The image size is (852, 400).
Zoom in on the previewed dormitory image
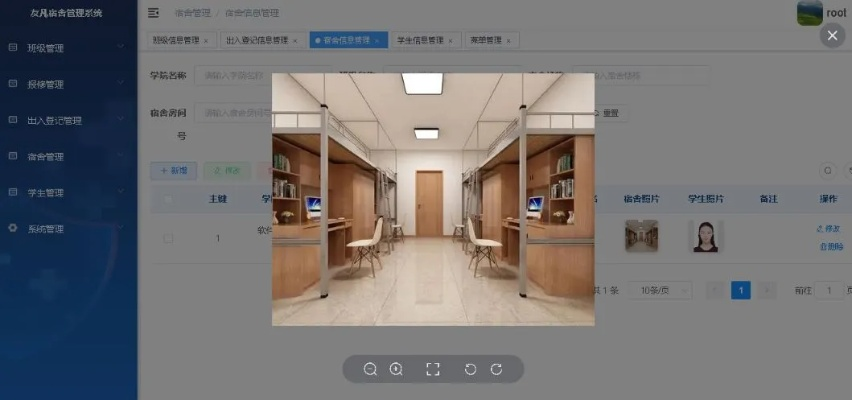point(396,369)
